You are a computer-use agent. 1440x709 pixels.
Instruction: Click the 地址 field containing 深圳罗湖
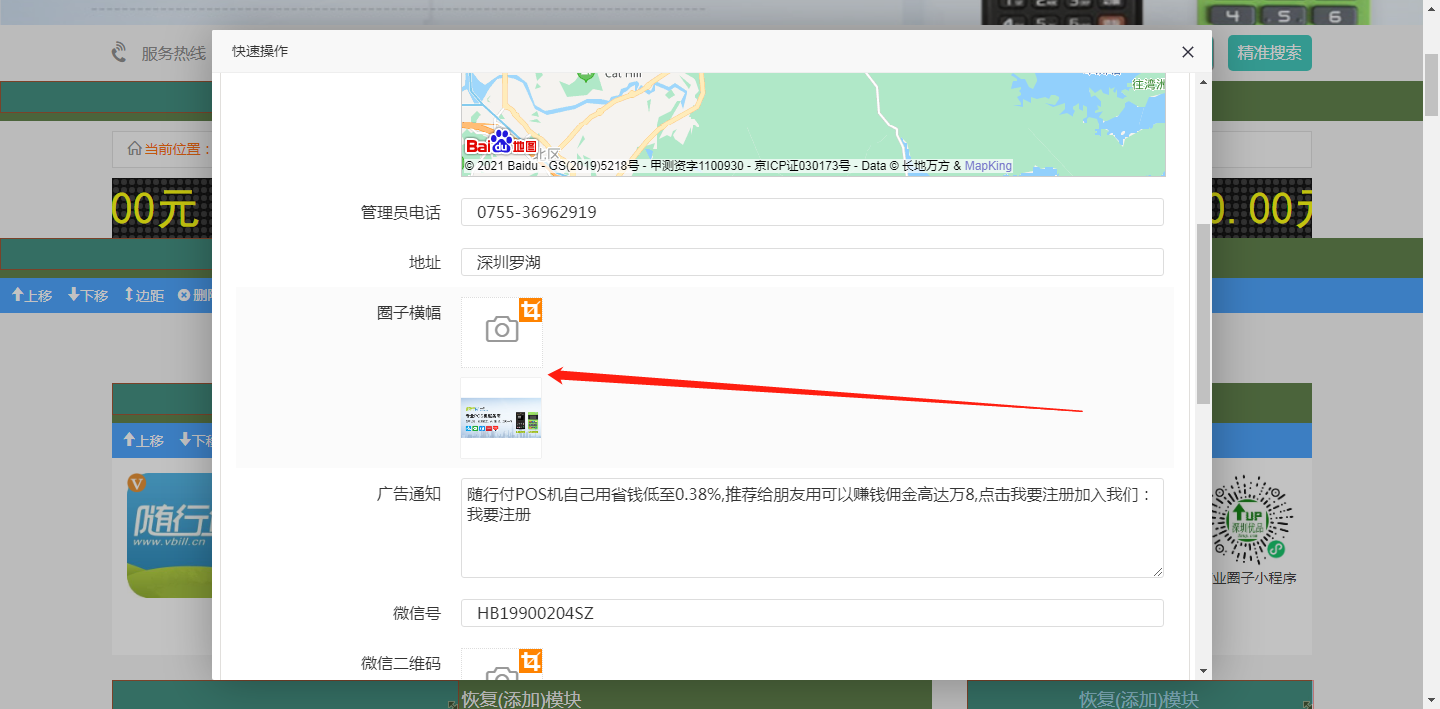812,262
